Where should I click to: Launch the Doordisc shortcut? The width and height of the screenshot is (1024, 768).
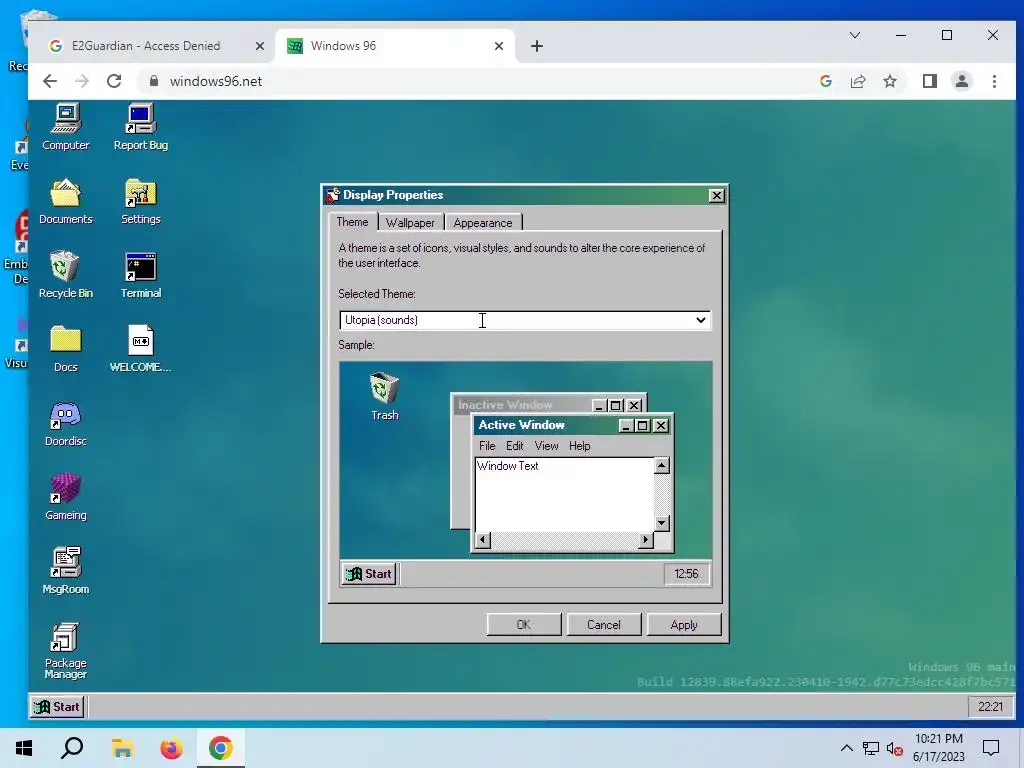(x=65, y=423)
